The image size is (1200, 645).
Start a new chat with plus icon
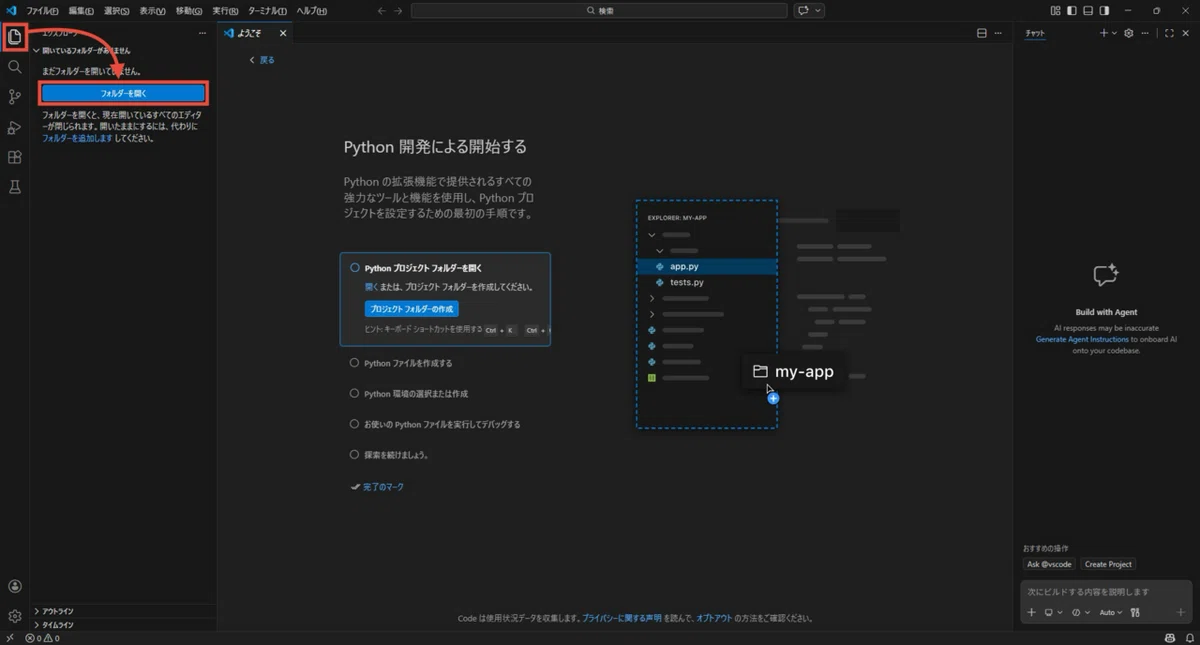[1104, 33]
